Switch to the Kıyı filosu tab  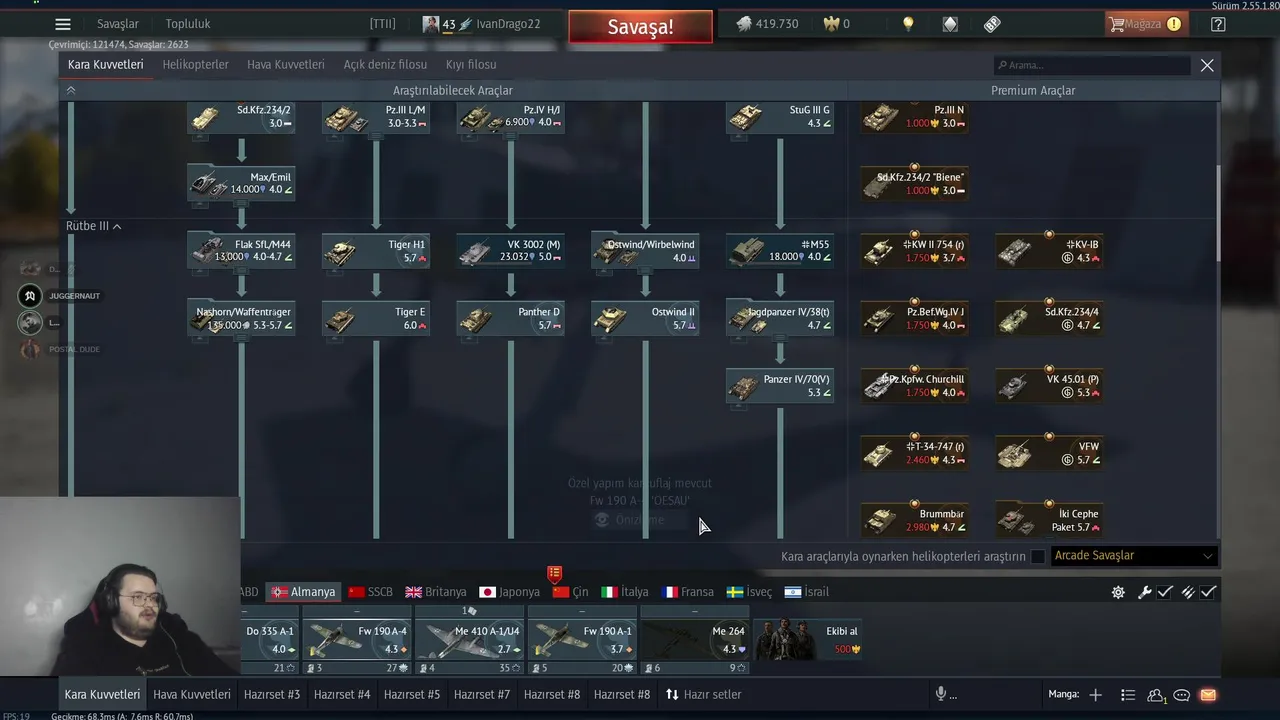click(x=471, y=64)
